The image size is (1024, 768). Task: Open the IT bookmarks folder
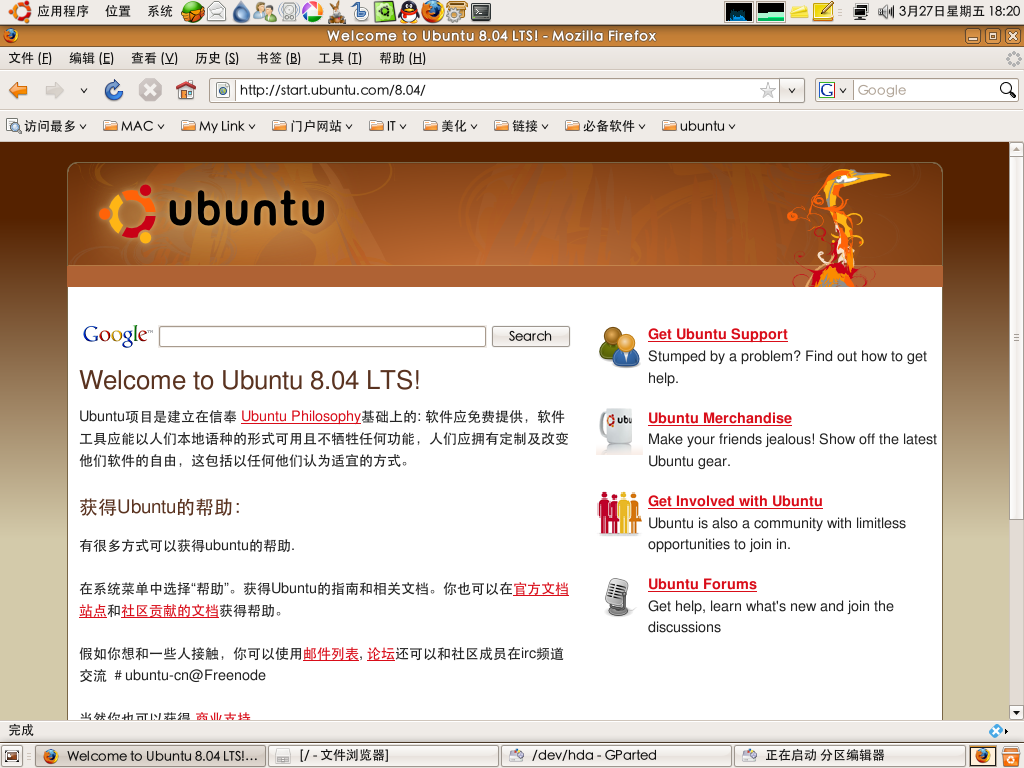point(387,126)
